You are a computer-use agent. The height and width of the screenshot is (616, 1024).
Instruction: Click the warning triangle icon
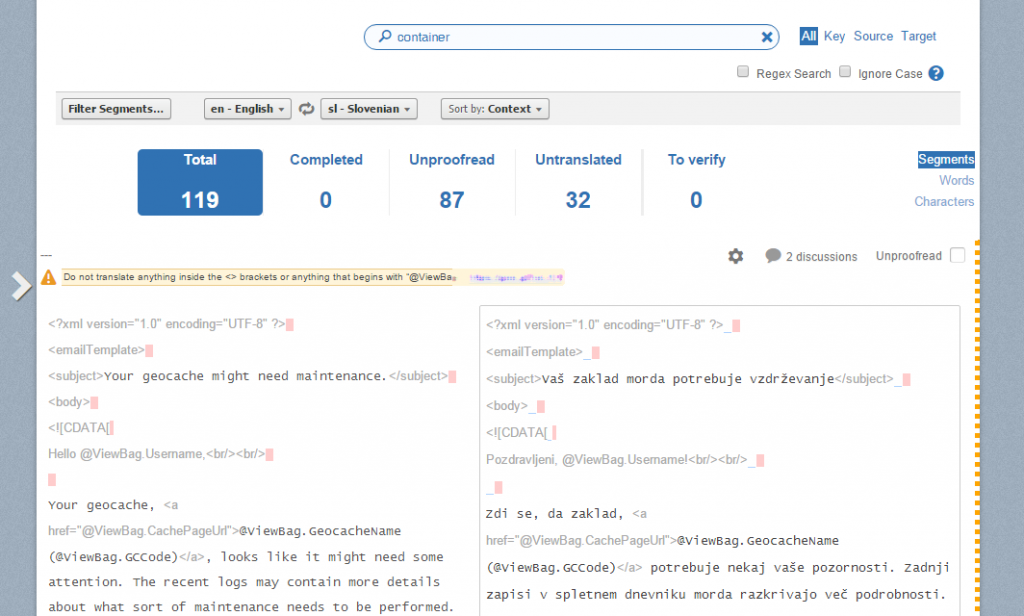click(48, 277)
